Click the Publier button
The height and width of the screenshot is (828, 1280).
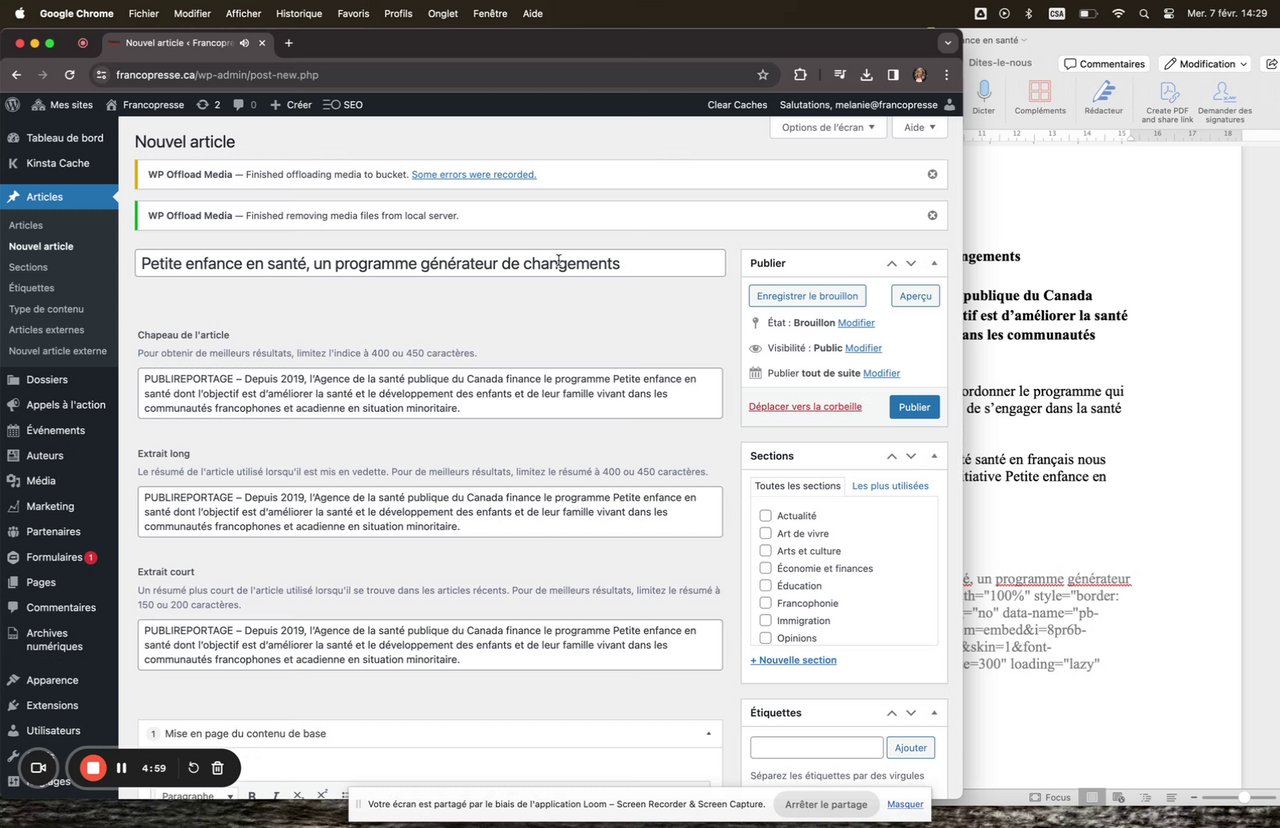[914, 407]
